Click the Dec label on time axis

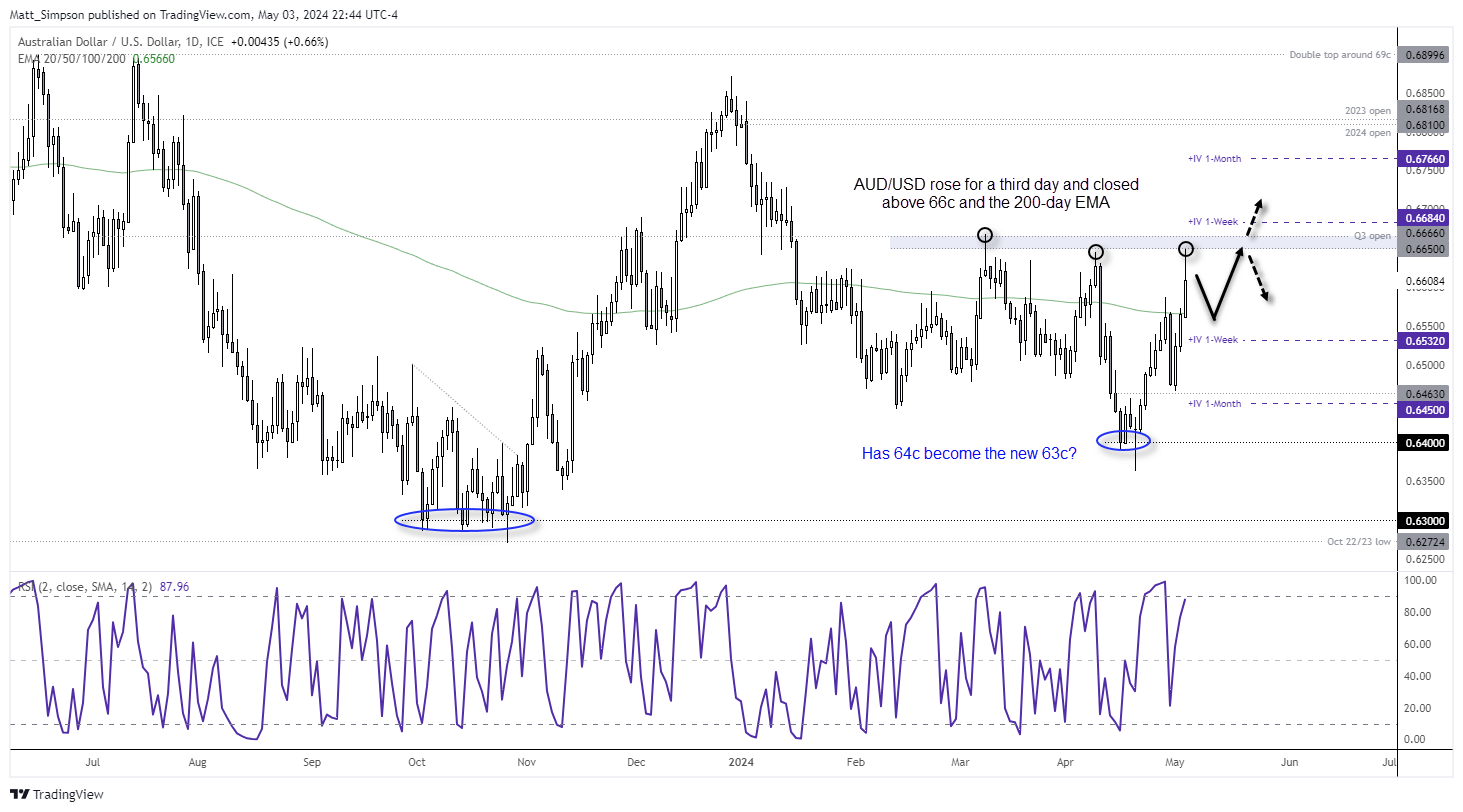(x=636, y=762)
